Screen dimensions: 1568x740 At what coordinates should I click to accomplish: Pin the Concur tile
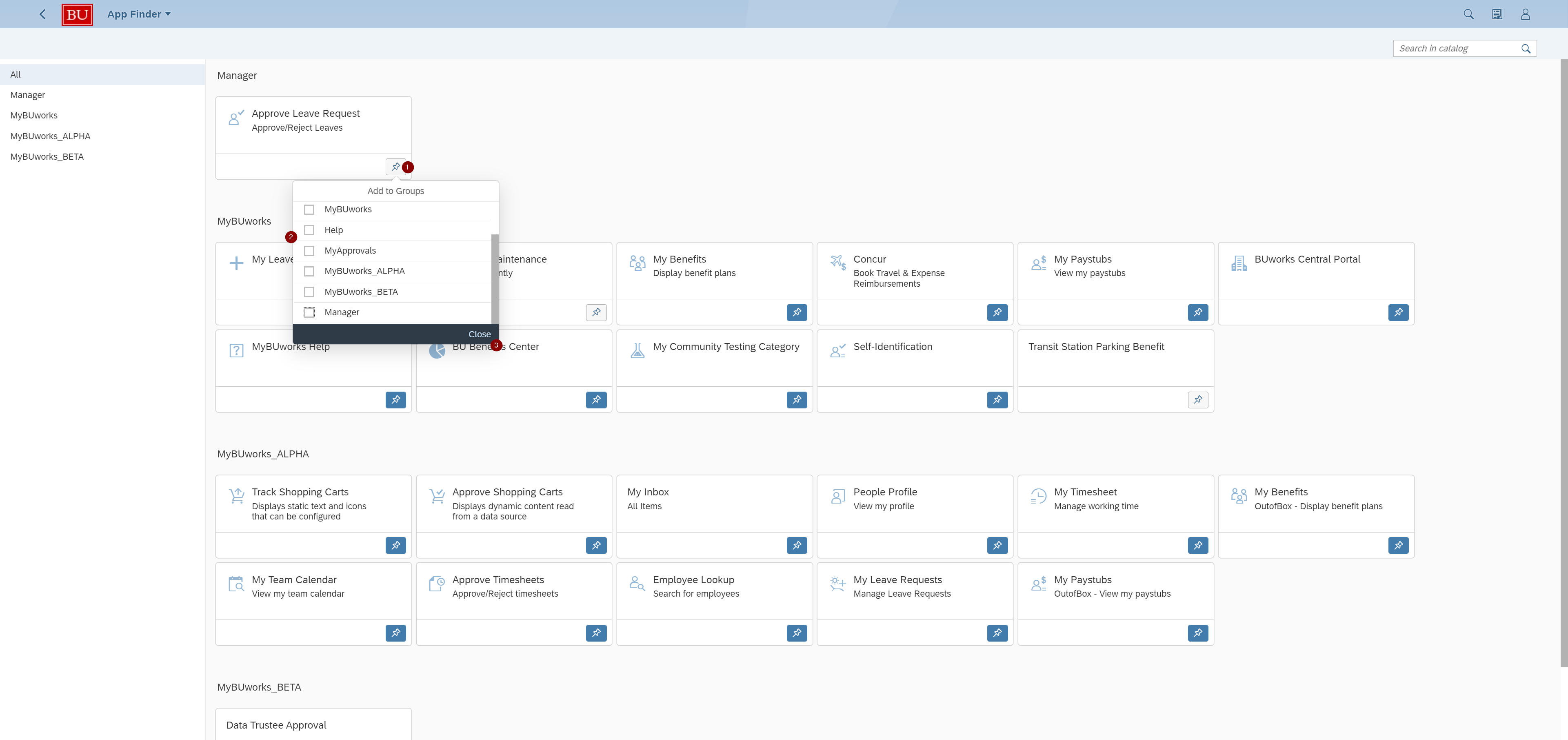[x=997, y=312]
